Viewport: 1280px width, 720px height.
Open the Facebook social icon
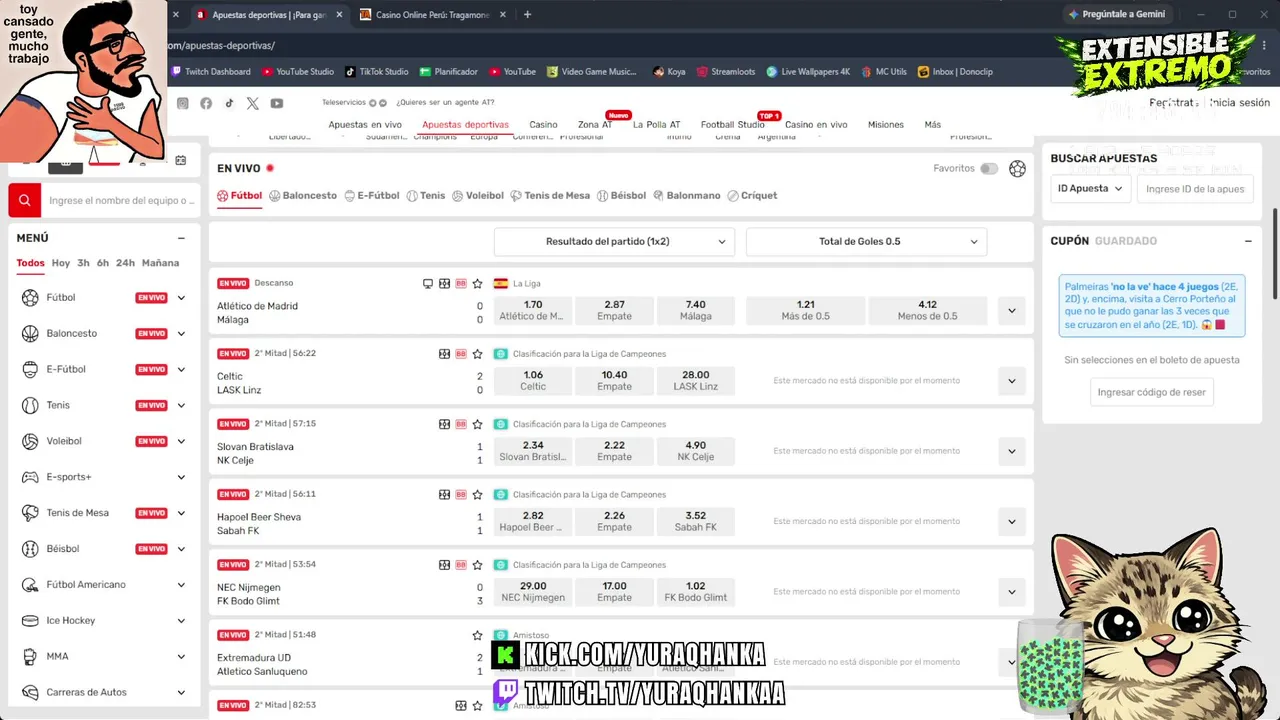[206, 103]
